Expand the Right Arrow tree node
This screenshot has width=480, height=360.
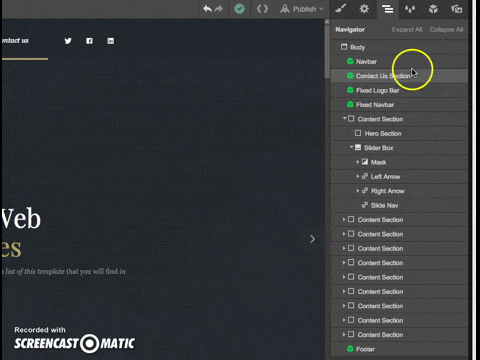(358, 191)
